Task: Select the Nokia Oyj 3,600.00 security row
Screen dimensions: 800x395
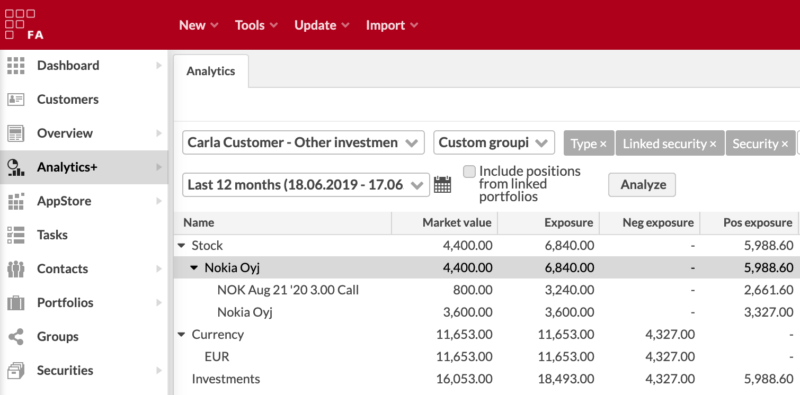Action: pyautogui.click(x=486, y=312)
